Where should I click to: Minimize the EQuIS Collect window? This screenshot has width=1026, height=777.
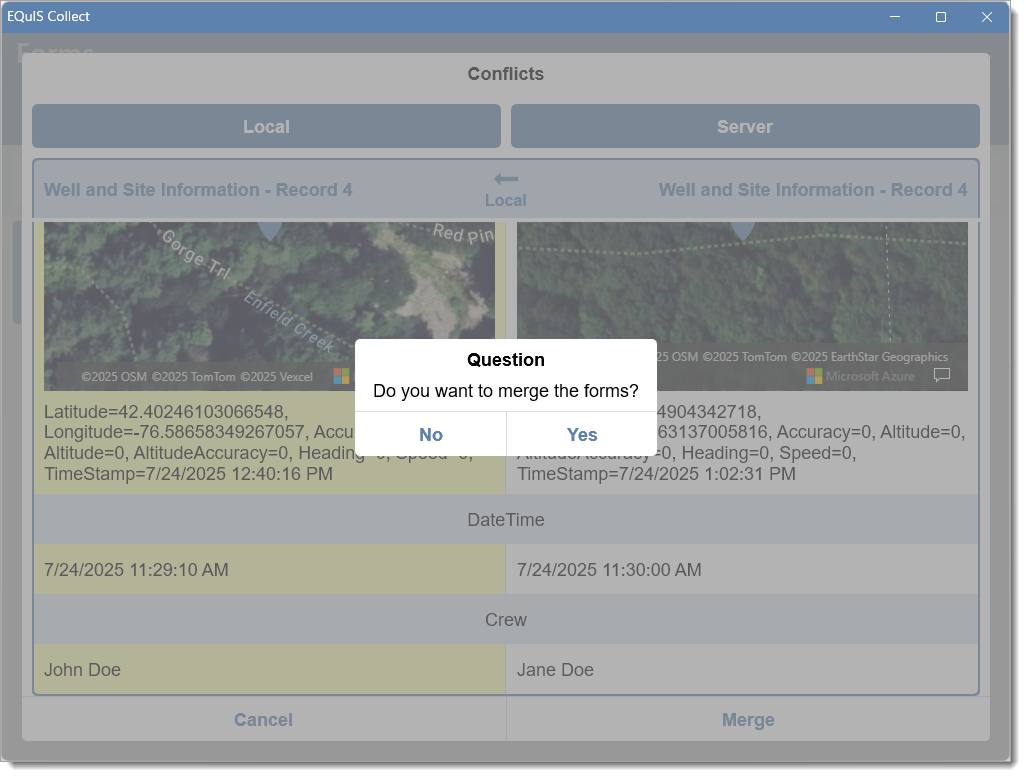894,17
